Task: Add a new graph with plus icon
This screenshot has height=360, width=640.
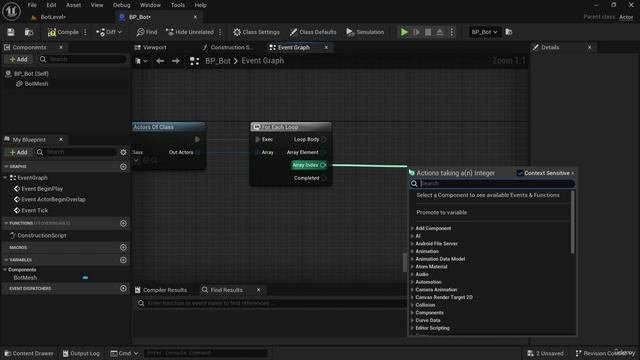Action: click(123, 167)
